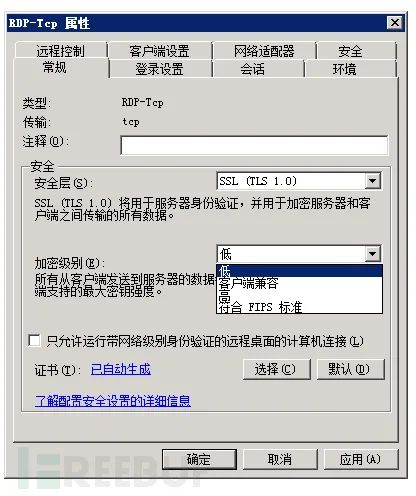This screenshot has height=496, width=416.
Task: Select the 常规 tab
Action: pos(55,68)
